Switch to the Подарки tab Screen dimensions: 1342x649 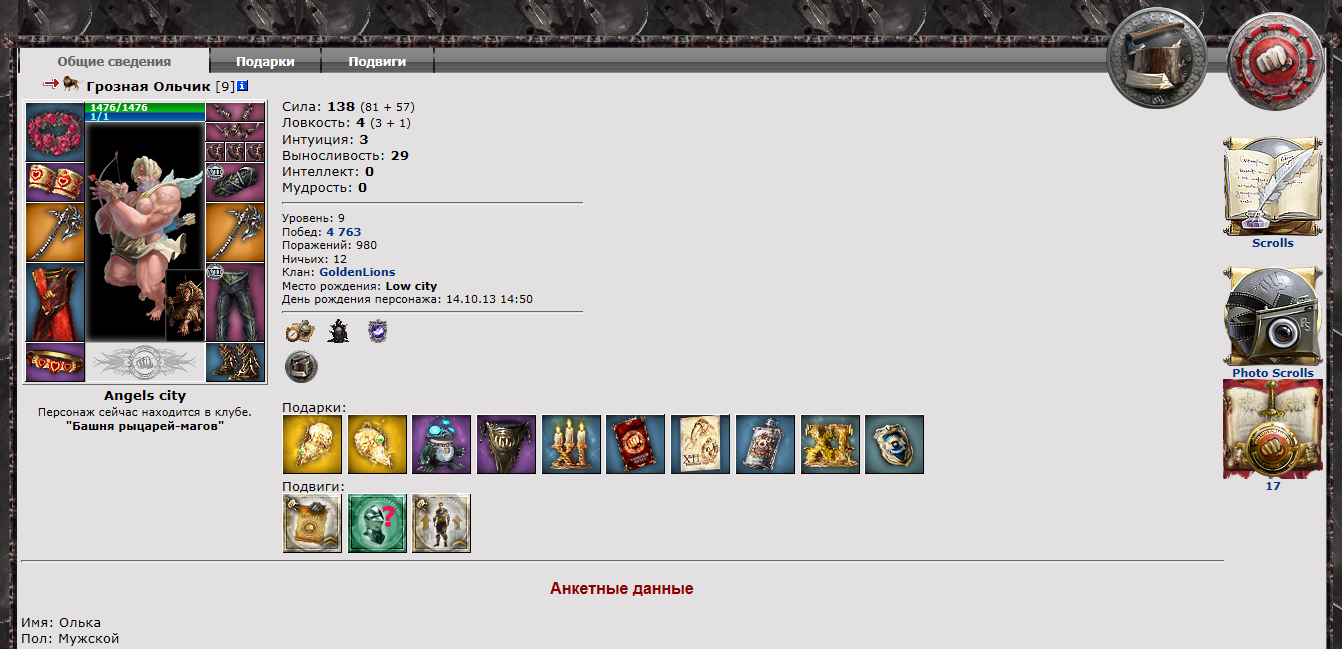265,61
